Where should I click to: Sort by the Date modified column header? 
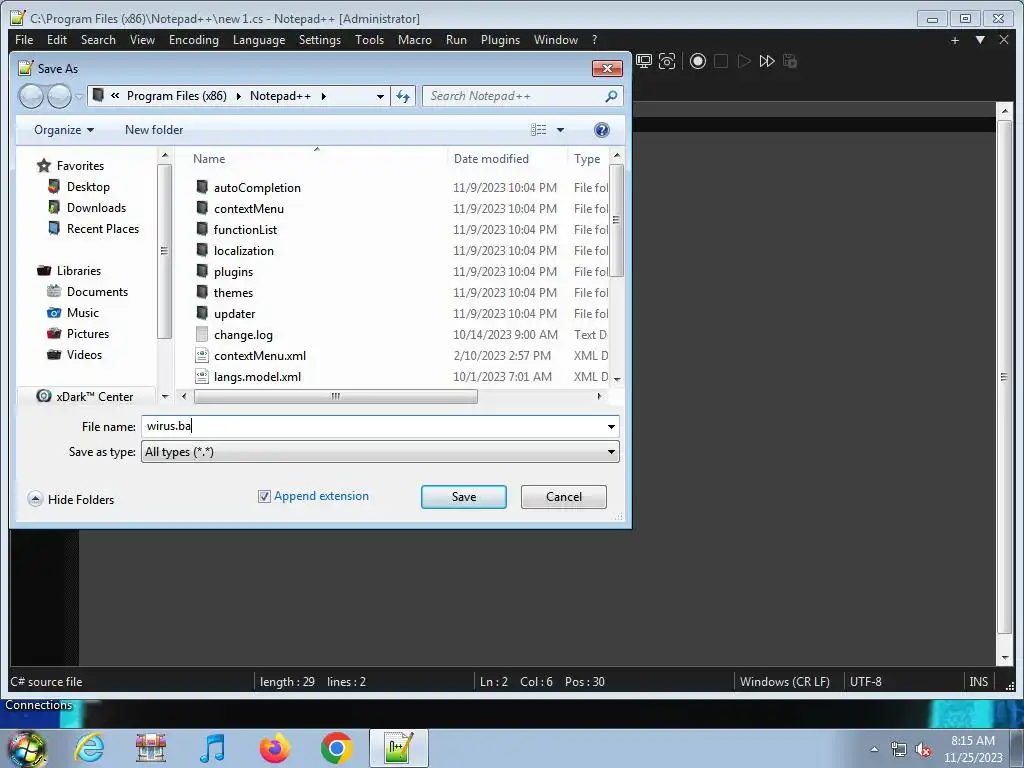coord(491,159)
